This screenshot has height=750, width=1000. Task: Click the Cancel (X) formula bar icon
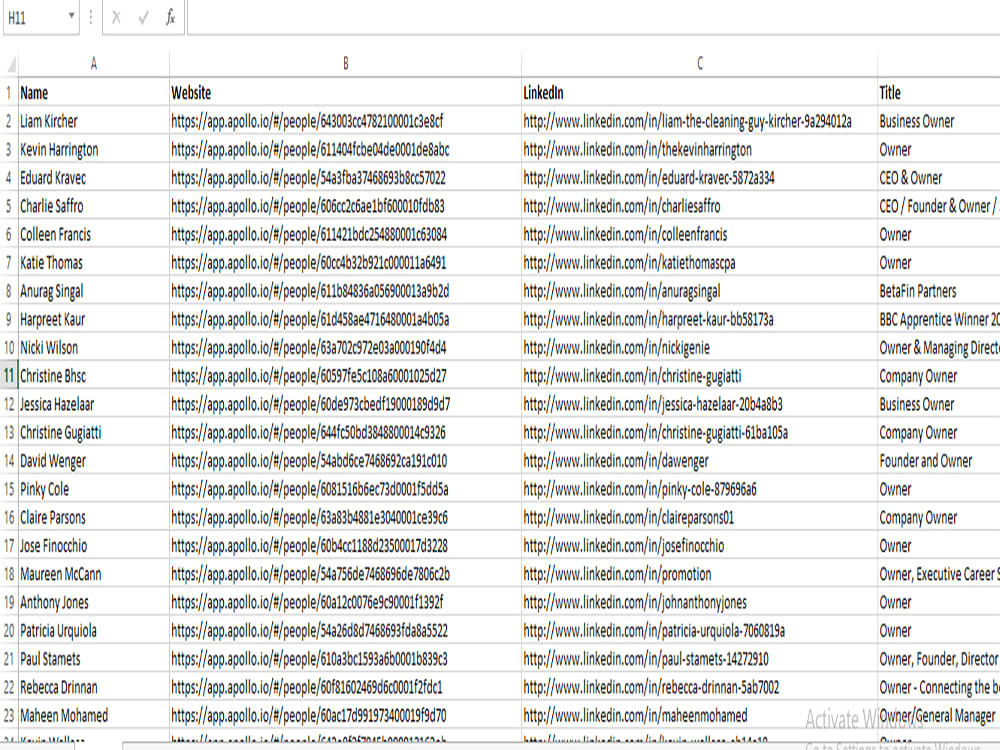pyautogui.click(x=116, y=18)
